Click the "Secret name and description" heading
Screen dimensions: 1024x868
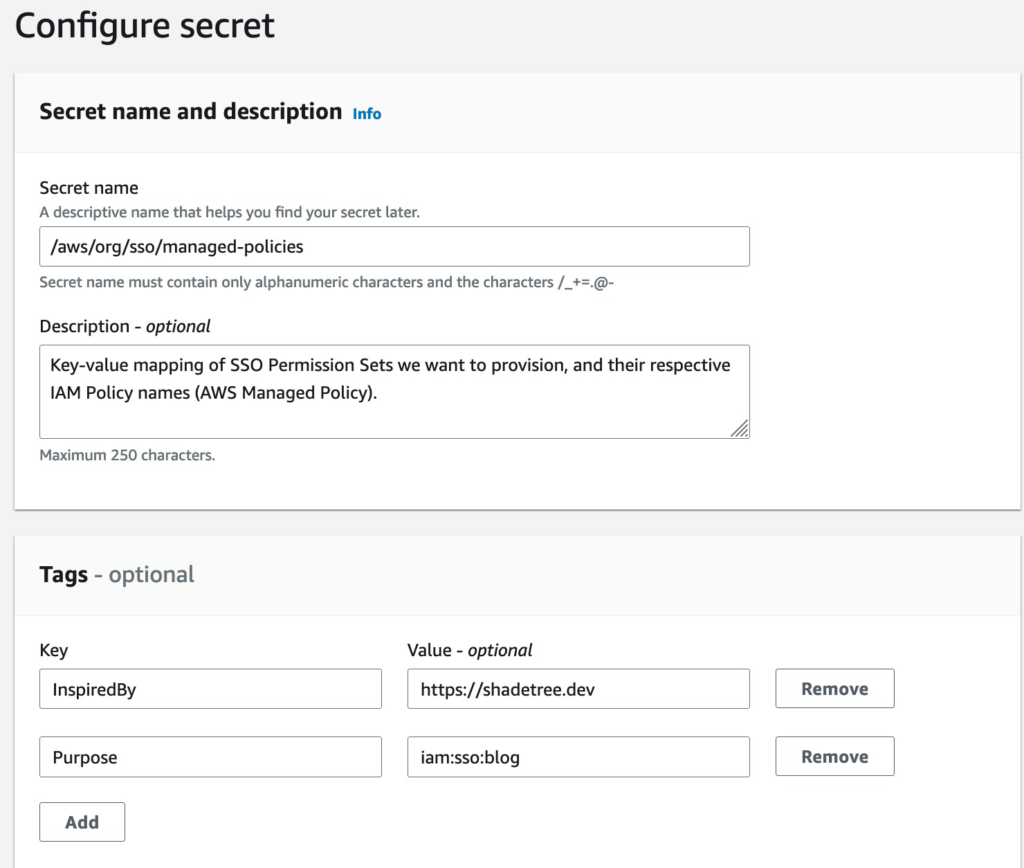(x=190, y=112)
